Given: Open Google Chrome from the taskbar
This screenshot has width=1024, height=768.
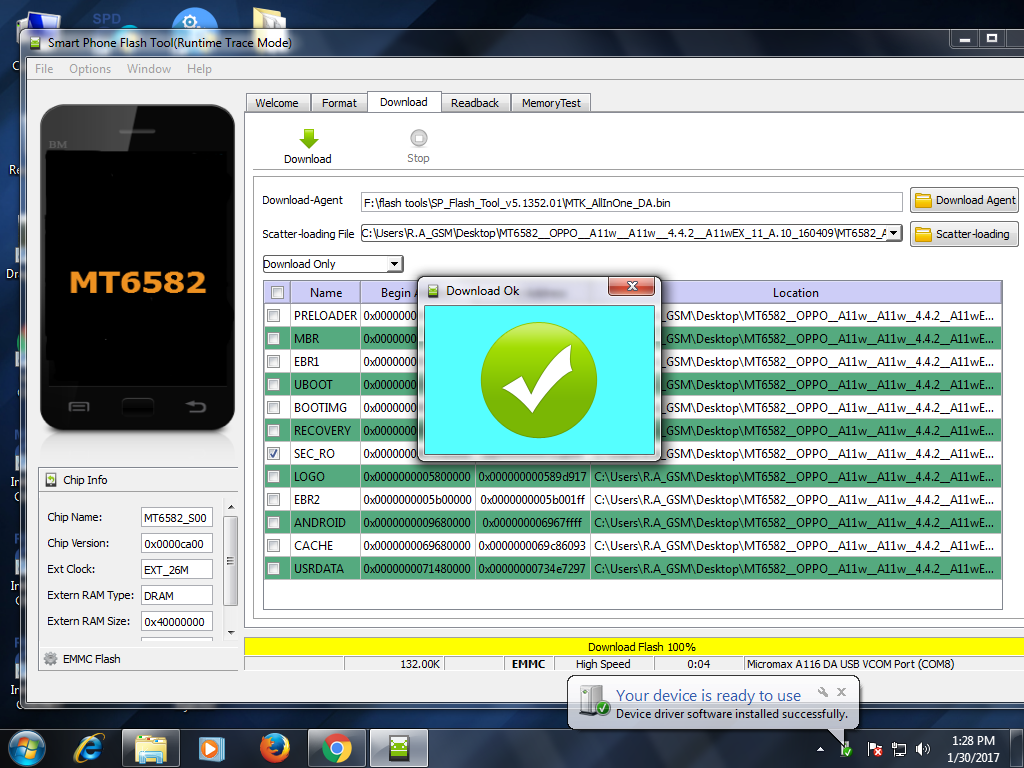Looking at the screenshot, I should pos(336,747).
